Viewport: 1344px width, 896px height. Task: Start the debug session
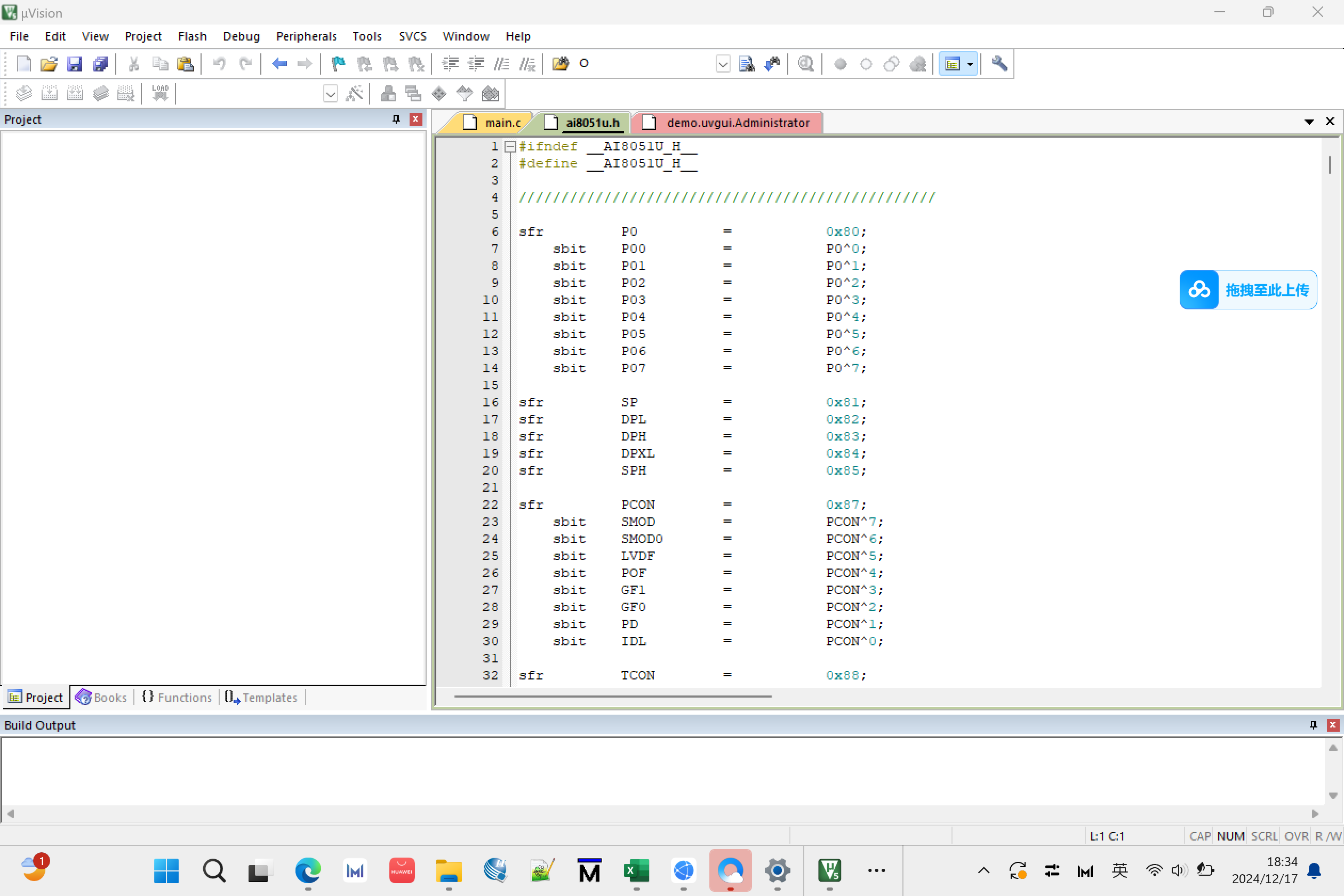point(806,63)
